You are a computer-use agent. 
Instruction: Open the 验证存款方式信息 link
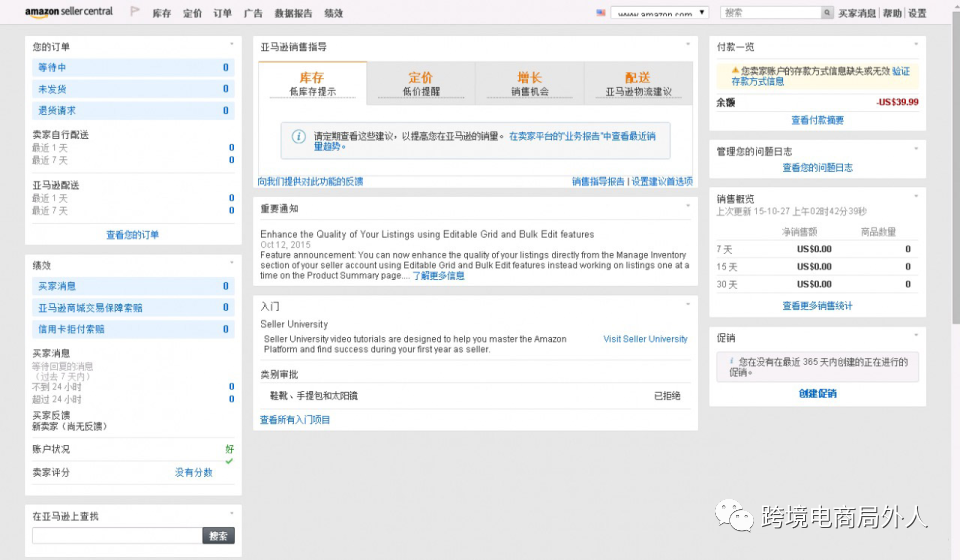click(x=820, y=76)
